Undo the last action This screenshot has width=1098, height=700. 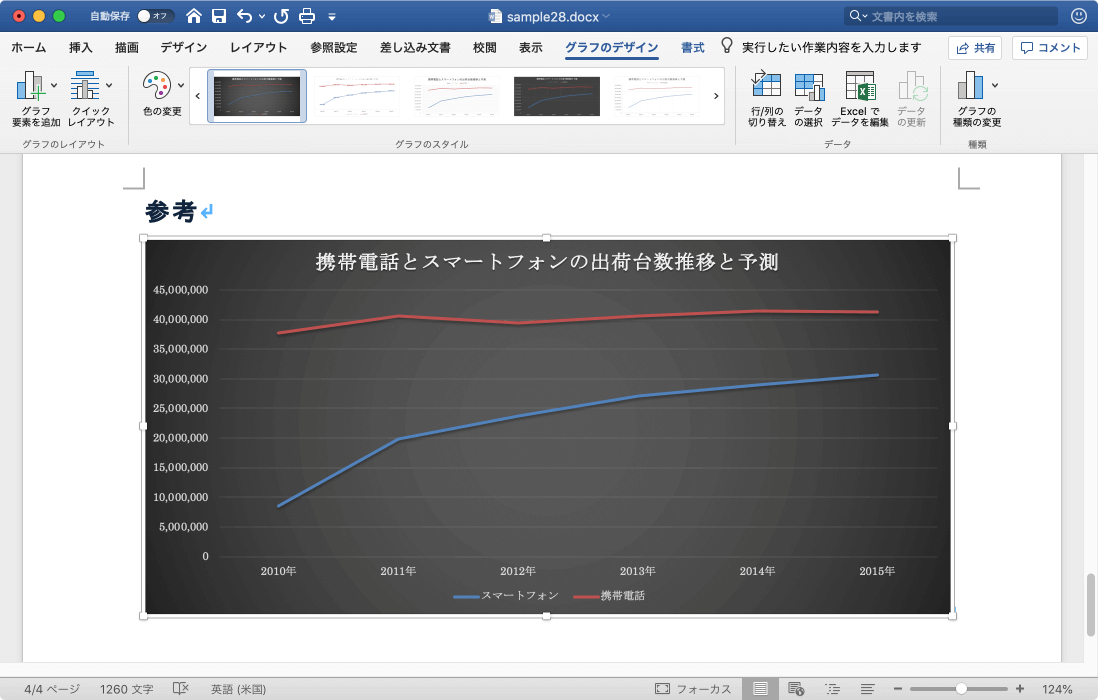pyautogui.click(x=244, y=16)
